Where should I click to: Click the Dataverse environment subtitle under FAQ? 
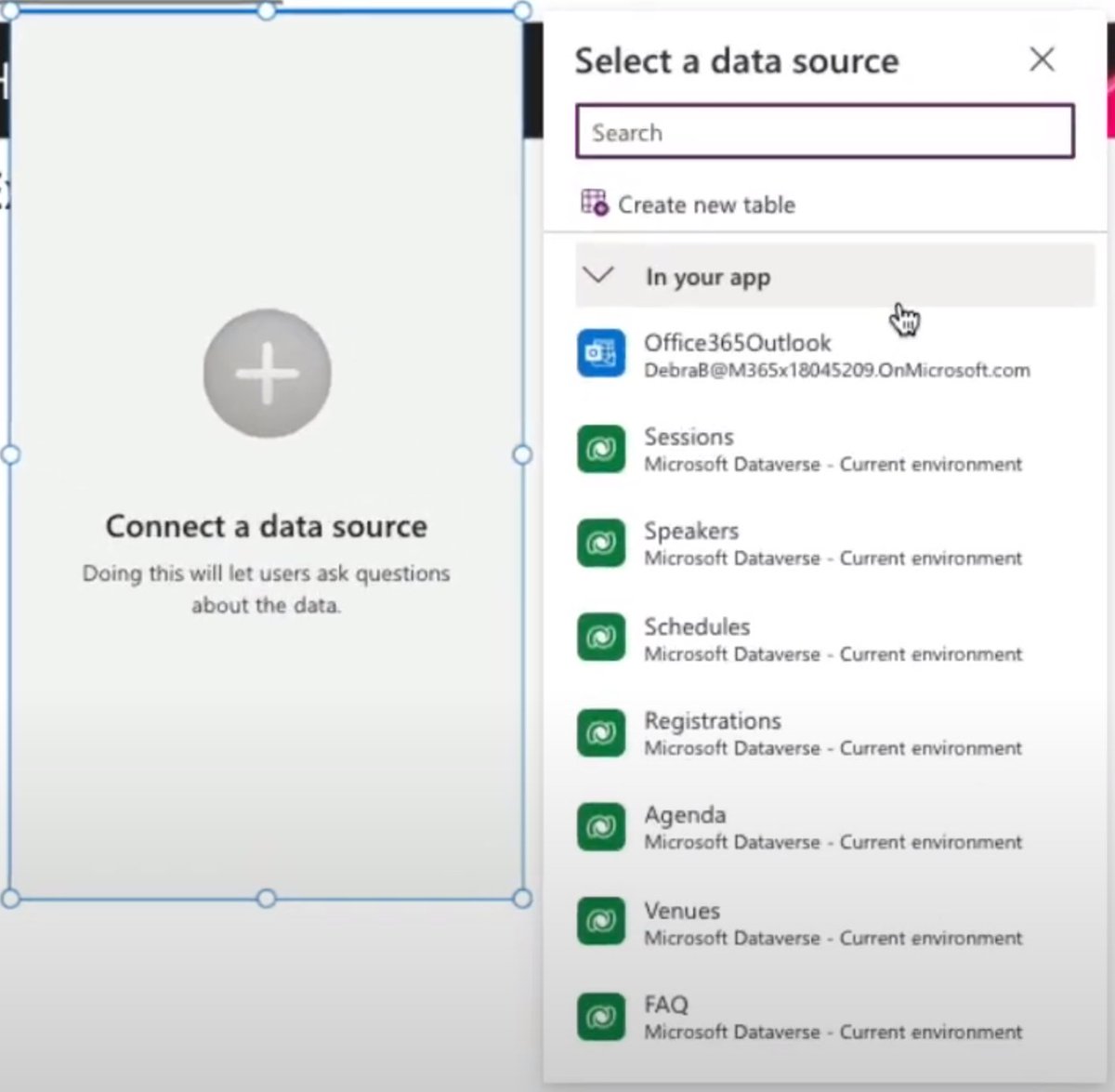pos(833,1032)
